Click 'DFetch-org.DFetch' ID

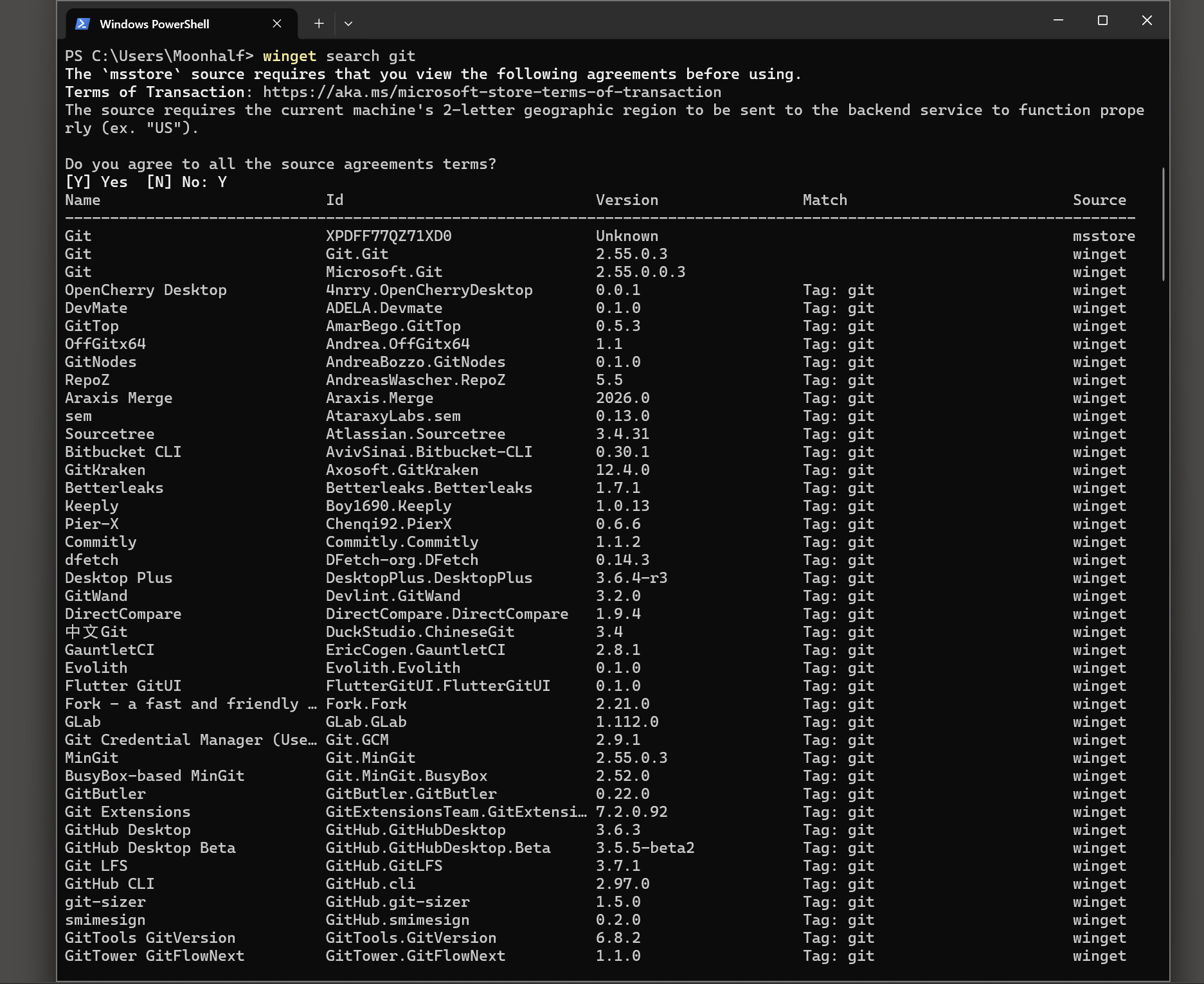coord(402,560)
